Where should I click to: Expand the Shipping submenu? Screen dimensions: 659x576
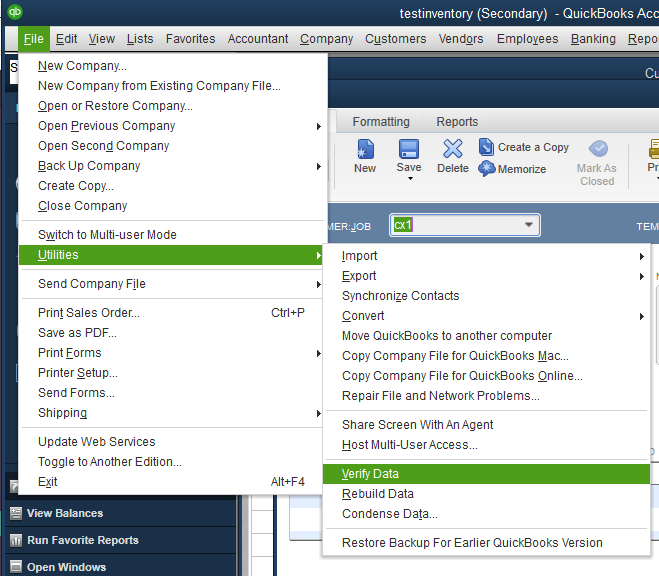point(319,413)
